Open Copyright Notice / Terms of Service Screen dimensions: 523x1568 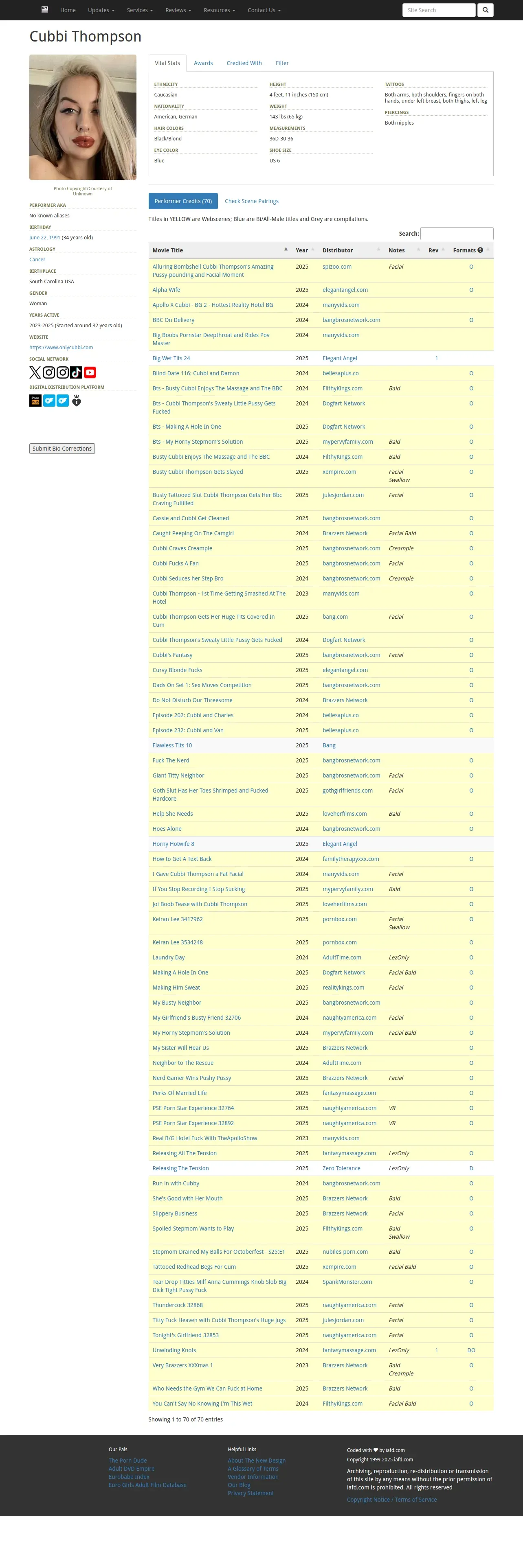(x=391, y=1500)
